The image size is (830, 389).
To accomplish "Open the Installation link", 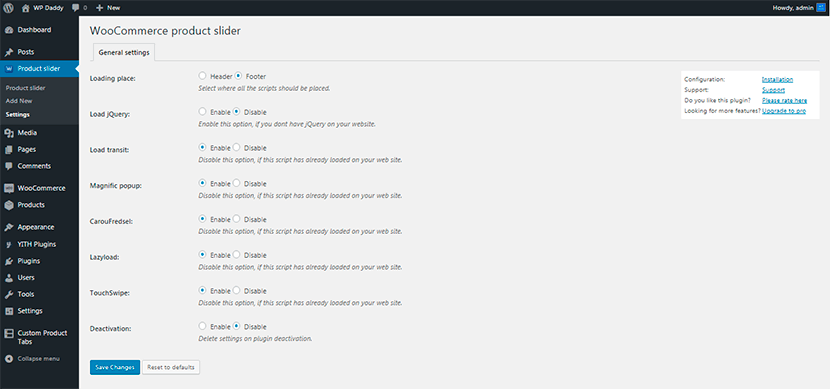I will pyautogui.click(x=777, y=79).
